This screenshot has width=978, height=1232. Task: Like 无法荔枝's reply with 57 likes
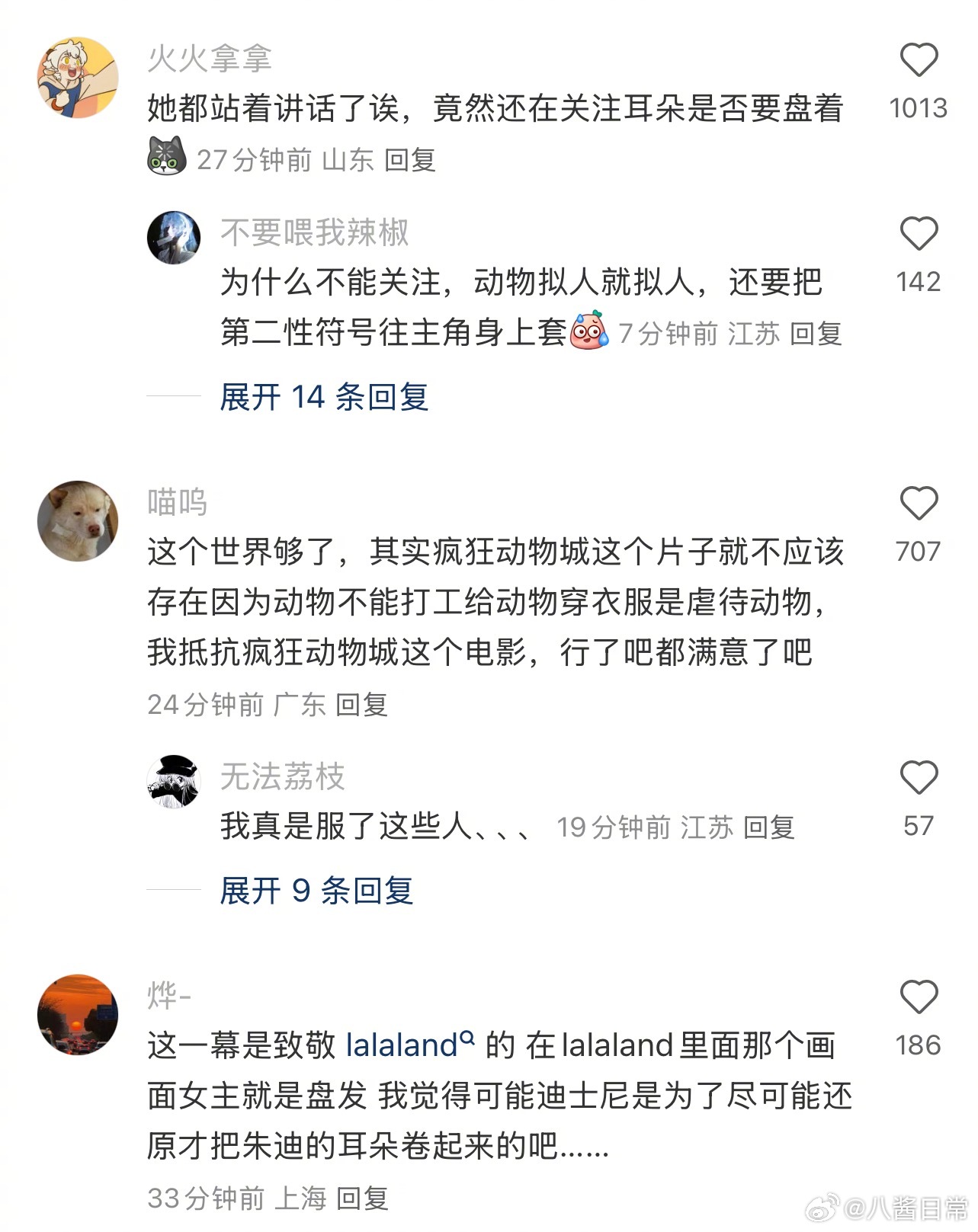tap(919, 778)
